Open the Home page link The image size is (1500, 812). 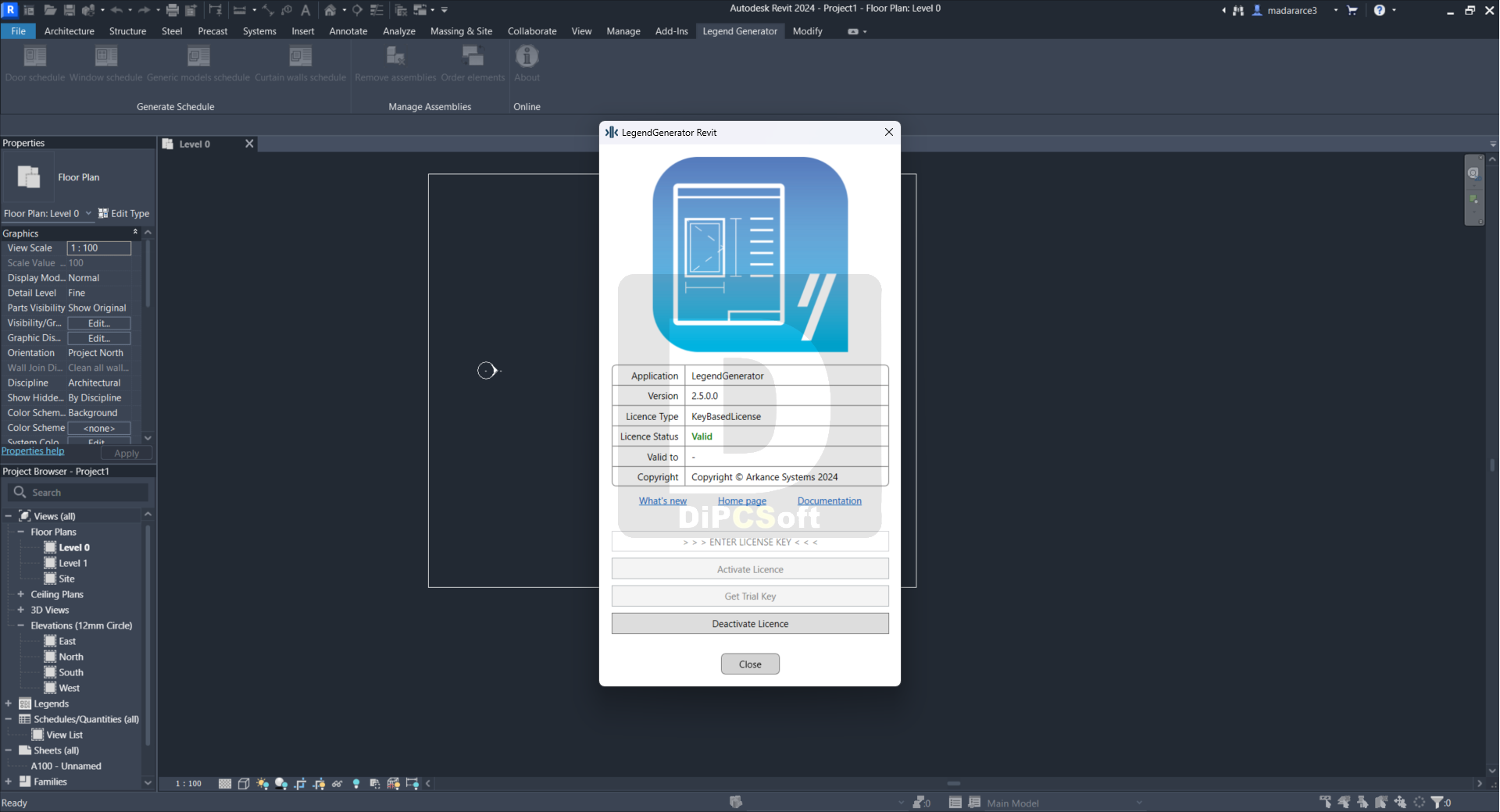click(742, 501)
